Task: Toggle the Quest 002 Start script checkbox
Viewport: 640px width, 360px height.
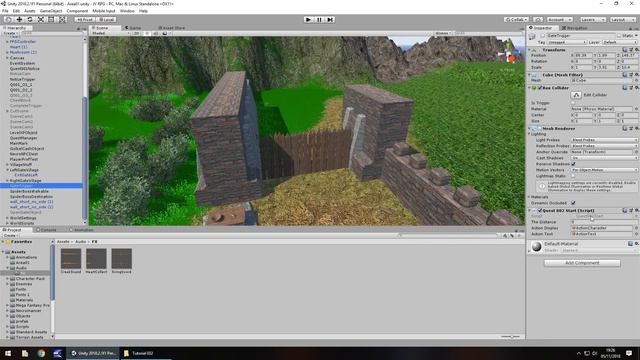Action: 540,211
